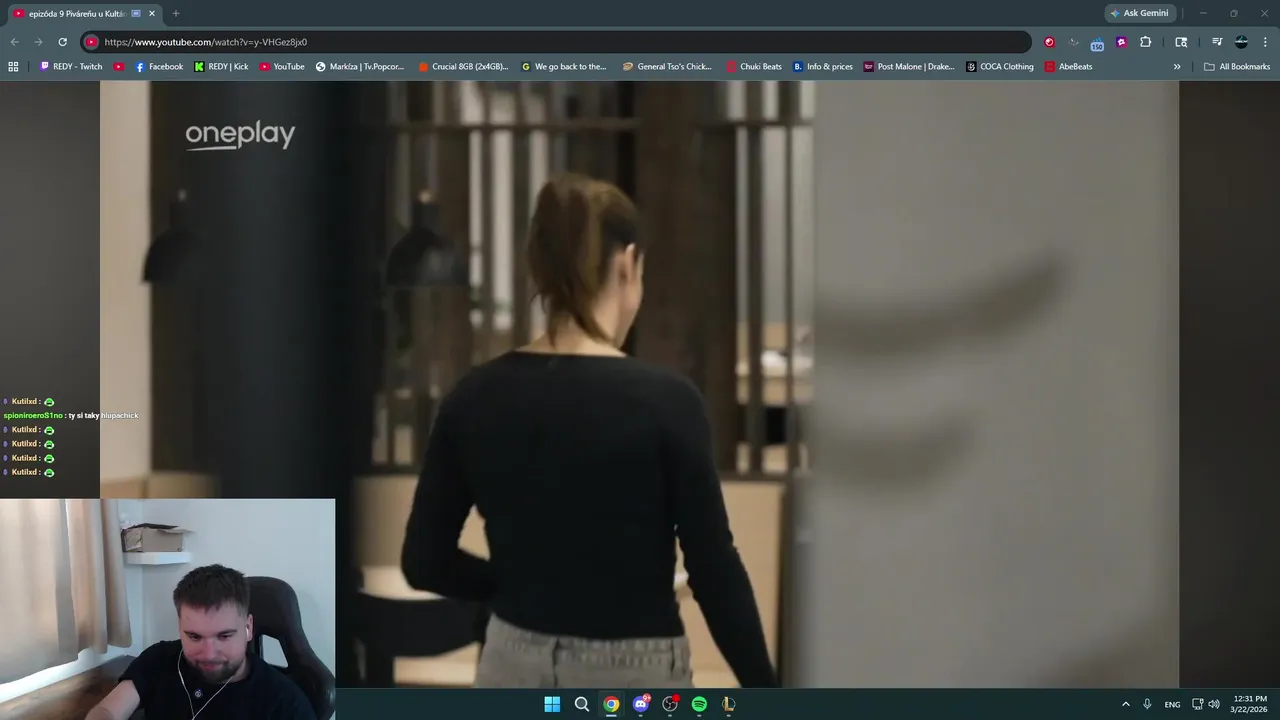Viewport: 1280px width, 720px height.
Task: Open the Chrome three-dot menu
Action: click(x=1266, y=42)
